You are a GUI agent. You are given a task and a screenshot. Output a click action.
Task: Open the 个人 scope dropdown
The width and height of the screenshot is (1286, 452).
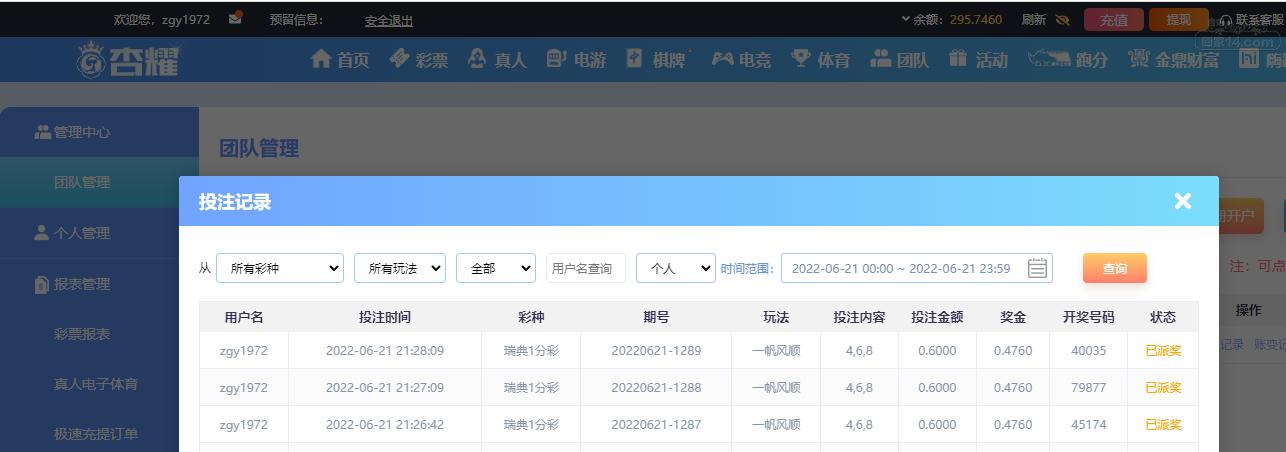[676, 268]
